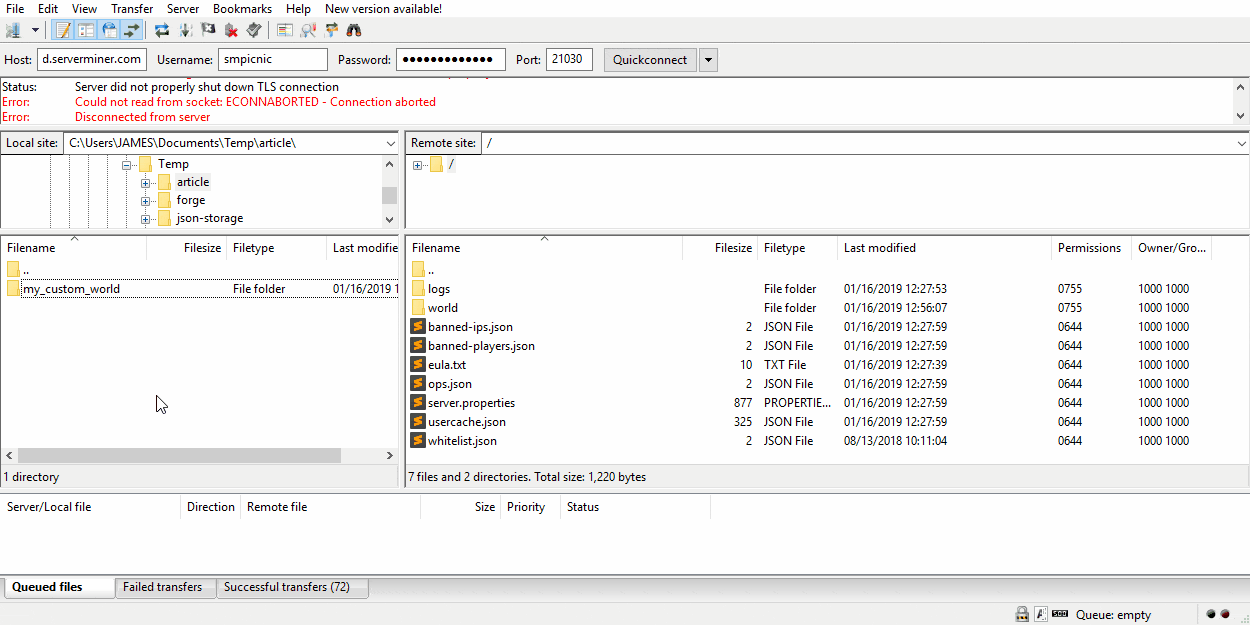
Task: Click the logs folder icon in remote list
Action: tap(418, 289)
